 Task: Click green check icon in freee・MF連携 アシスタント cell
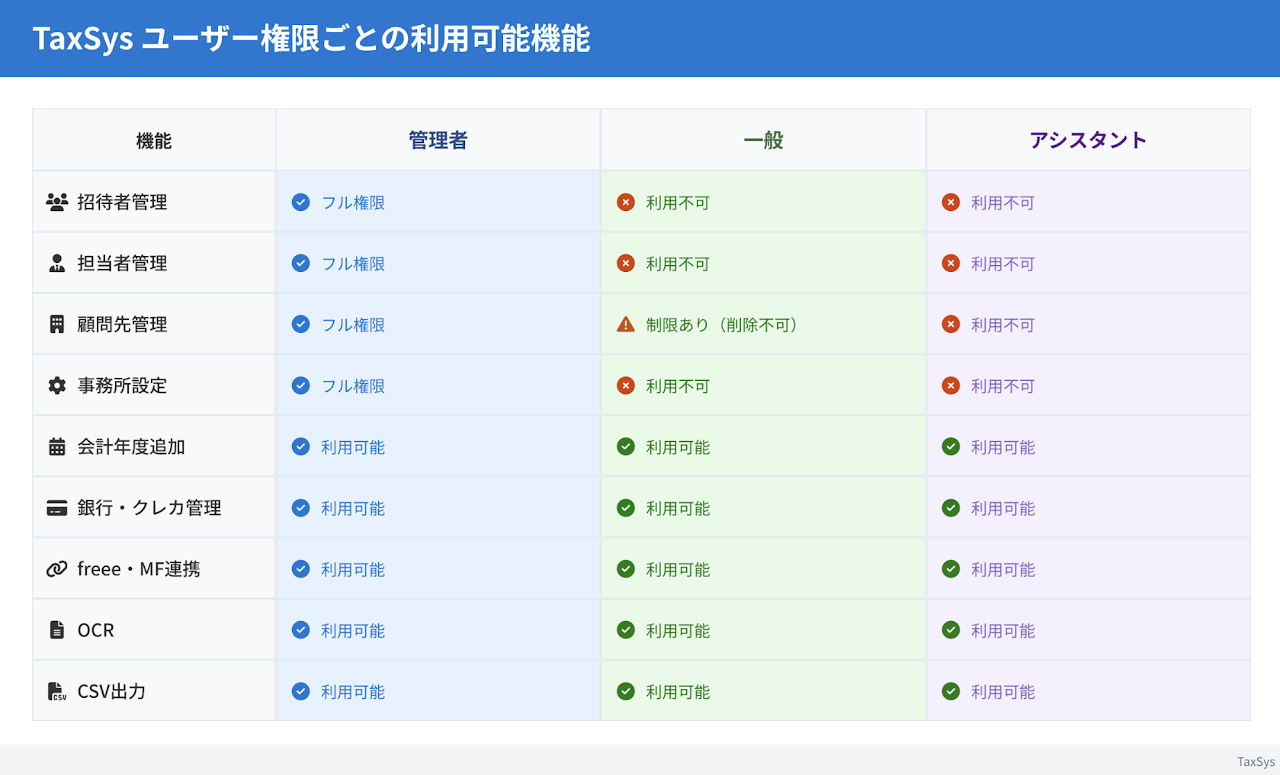tap(951, 569)
